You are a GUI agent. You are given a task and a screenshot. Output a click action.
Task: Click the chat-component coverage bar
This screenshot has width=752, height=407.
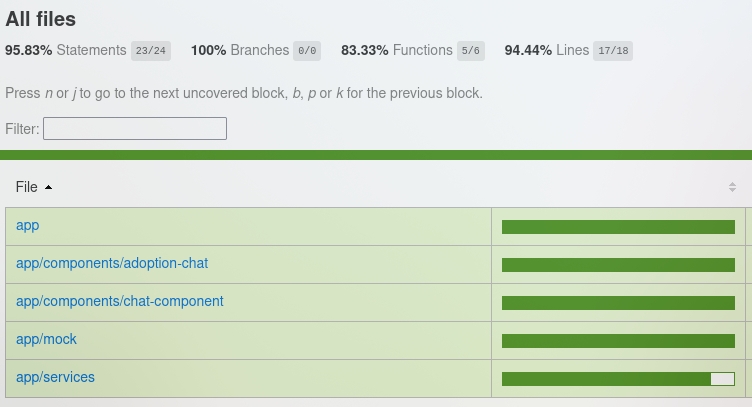tap(618, 303)
